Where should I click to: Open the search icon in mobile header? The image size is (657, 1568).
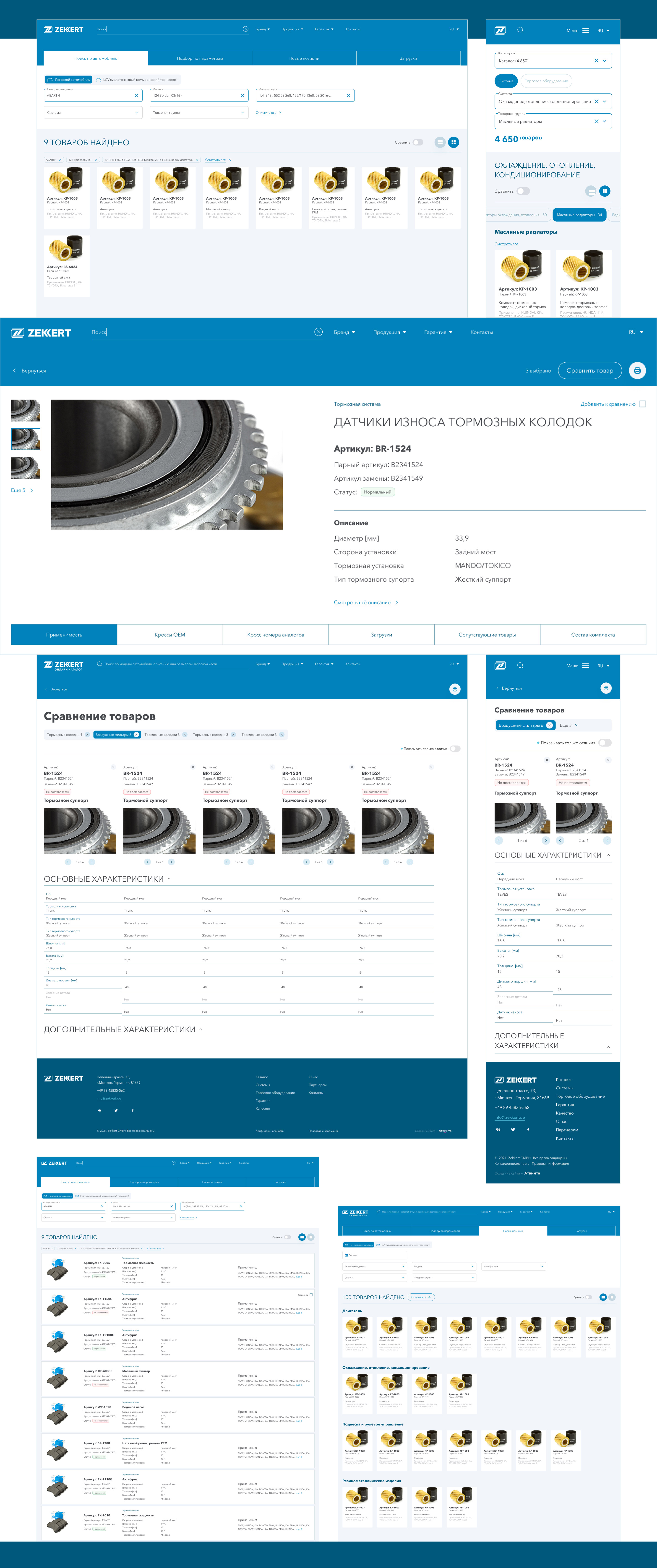point(520,30)
